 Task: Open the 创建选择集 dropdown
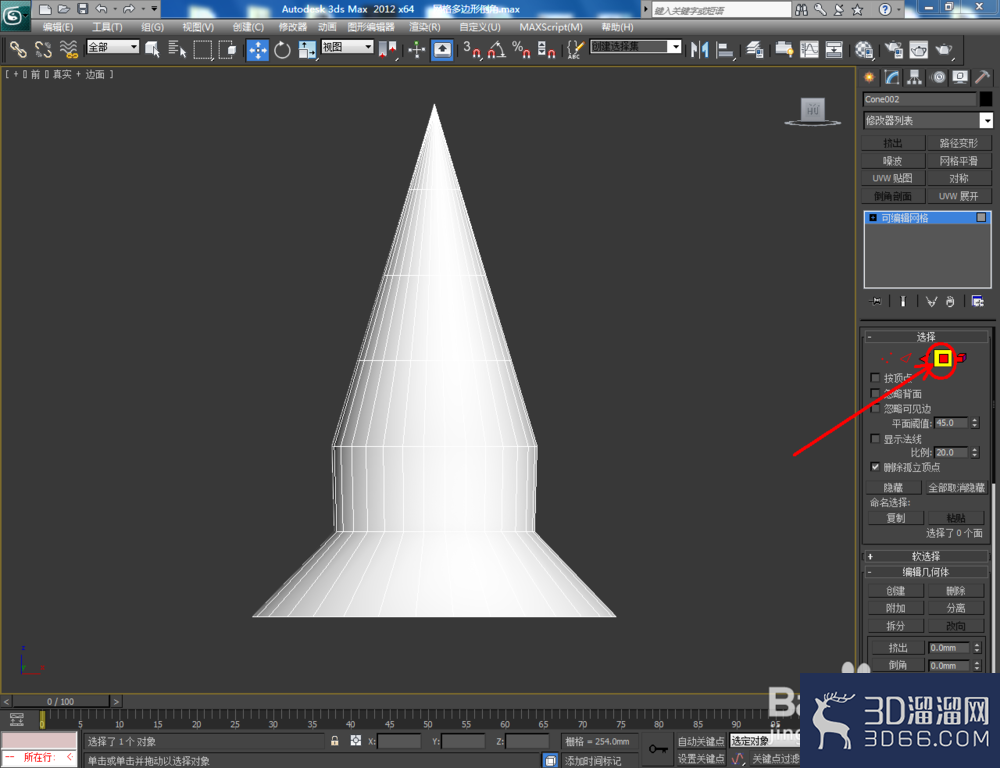click(x=636, y=47)
